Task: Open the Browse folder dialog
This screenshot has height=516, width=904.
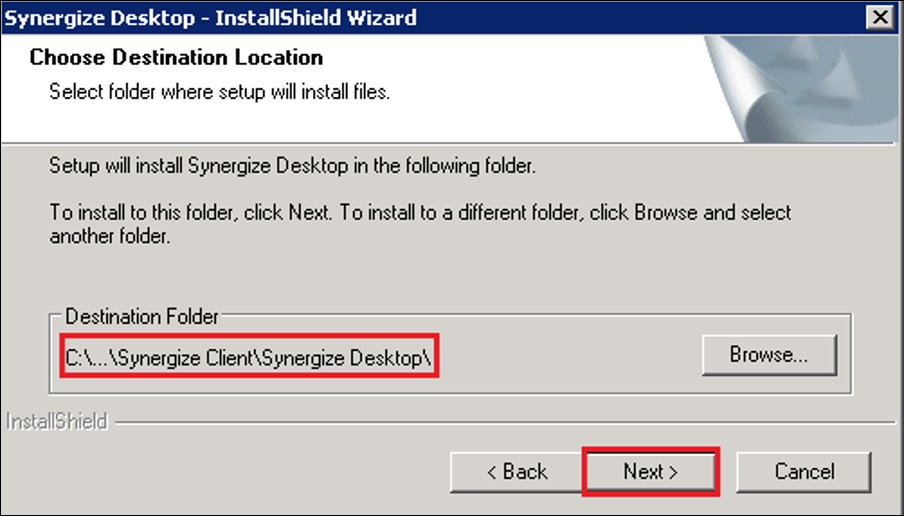Action: 768,354
